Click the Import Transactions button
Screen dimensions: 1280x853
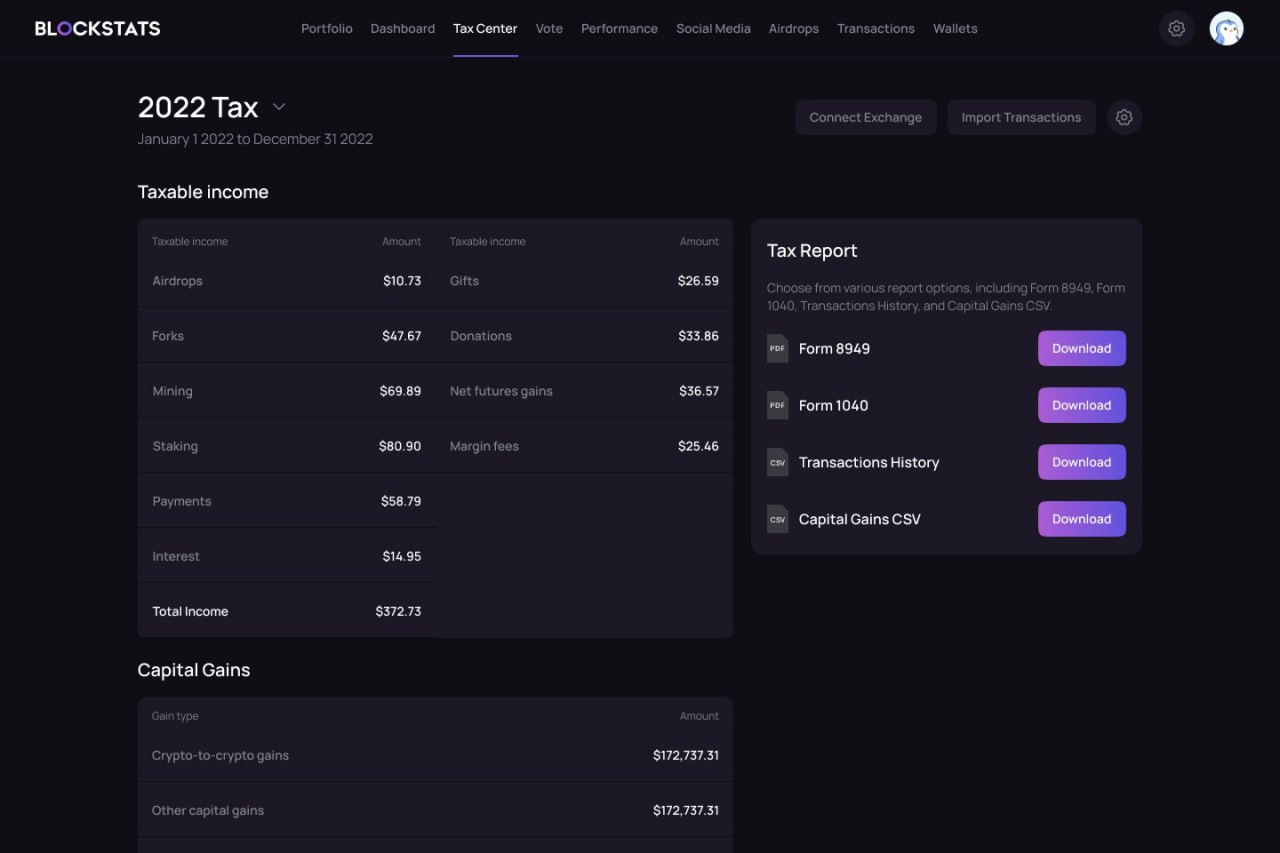pos(1021,117)
